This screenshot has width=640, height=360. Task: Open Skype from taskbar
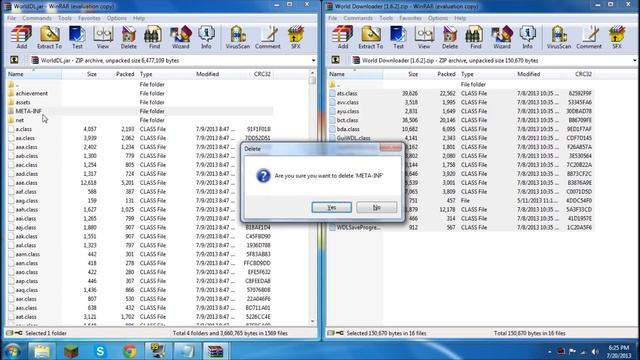click(x=100, y=351)
